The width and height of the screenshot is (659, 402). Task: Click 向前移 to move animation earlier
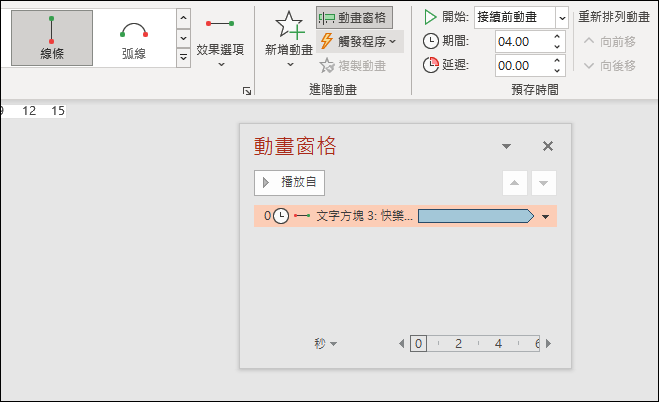click(610, 41)
